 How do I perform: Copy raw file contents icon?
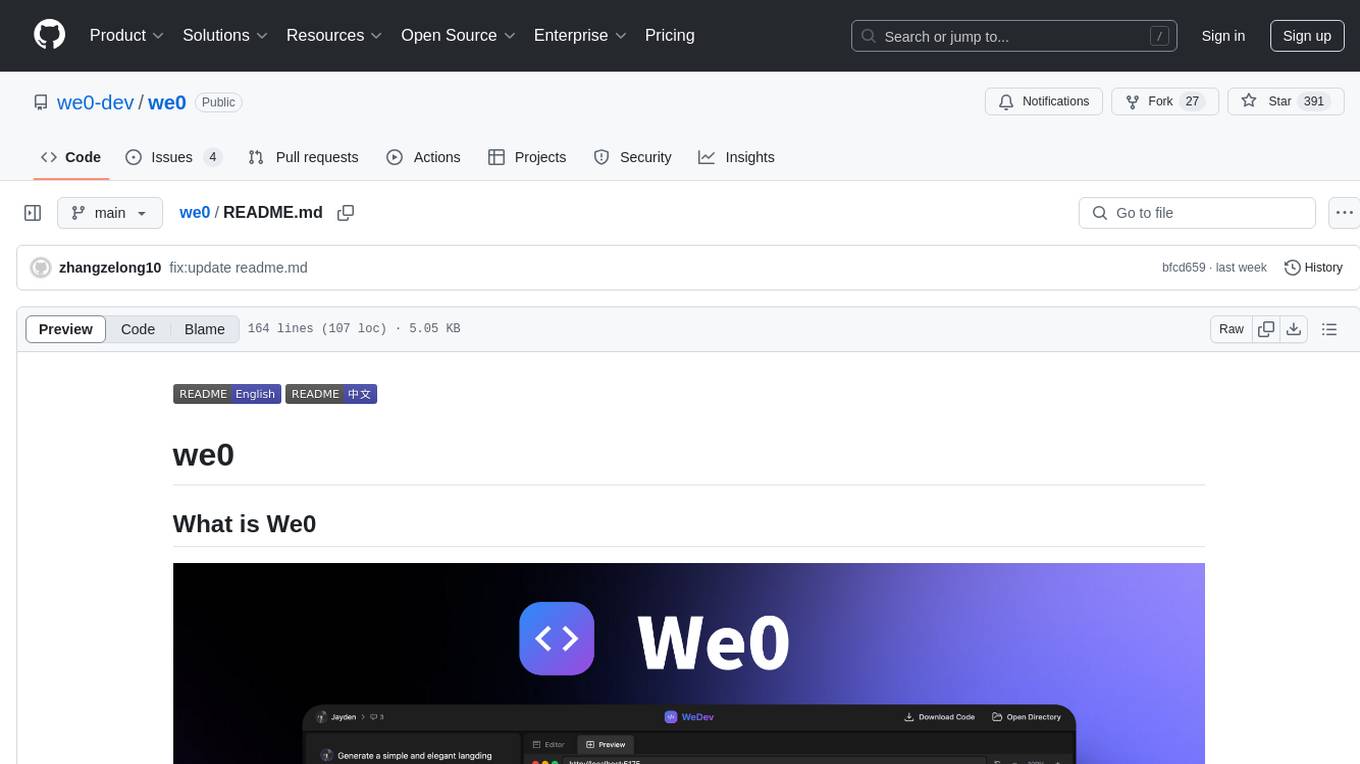click(1266, 329)
